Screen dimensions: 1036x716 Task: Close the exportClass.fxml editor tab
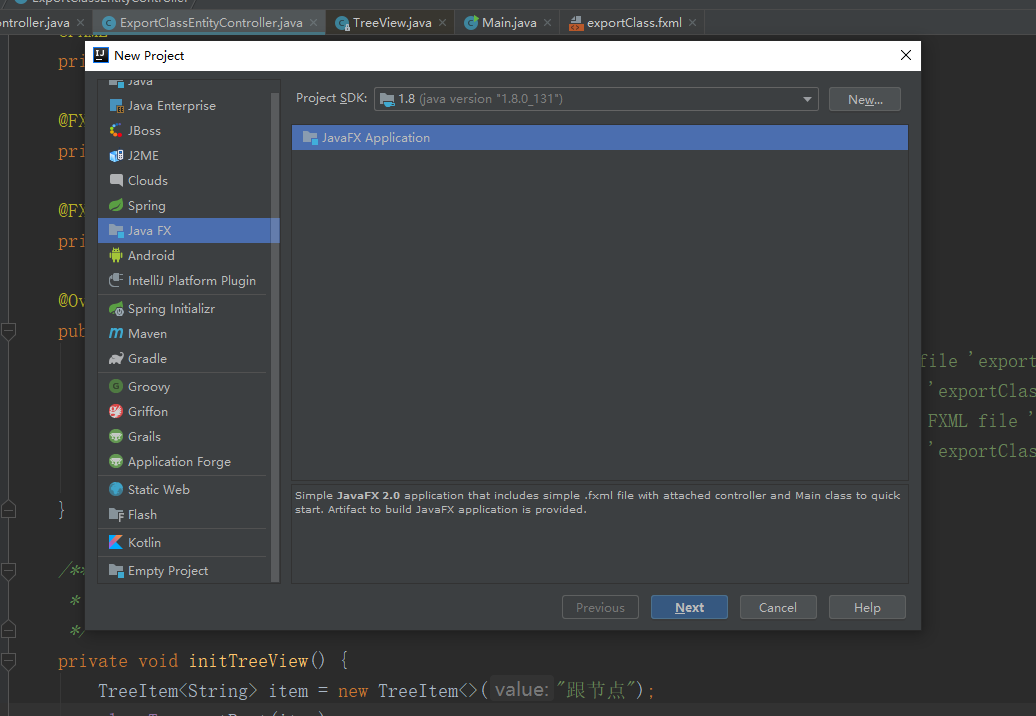pyautogui.click(x=692, y=22)
